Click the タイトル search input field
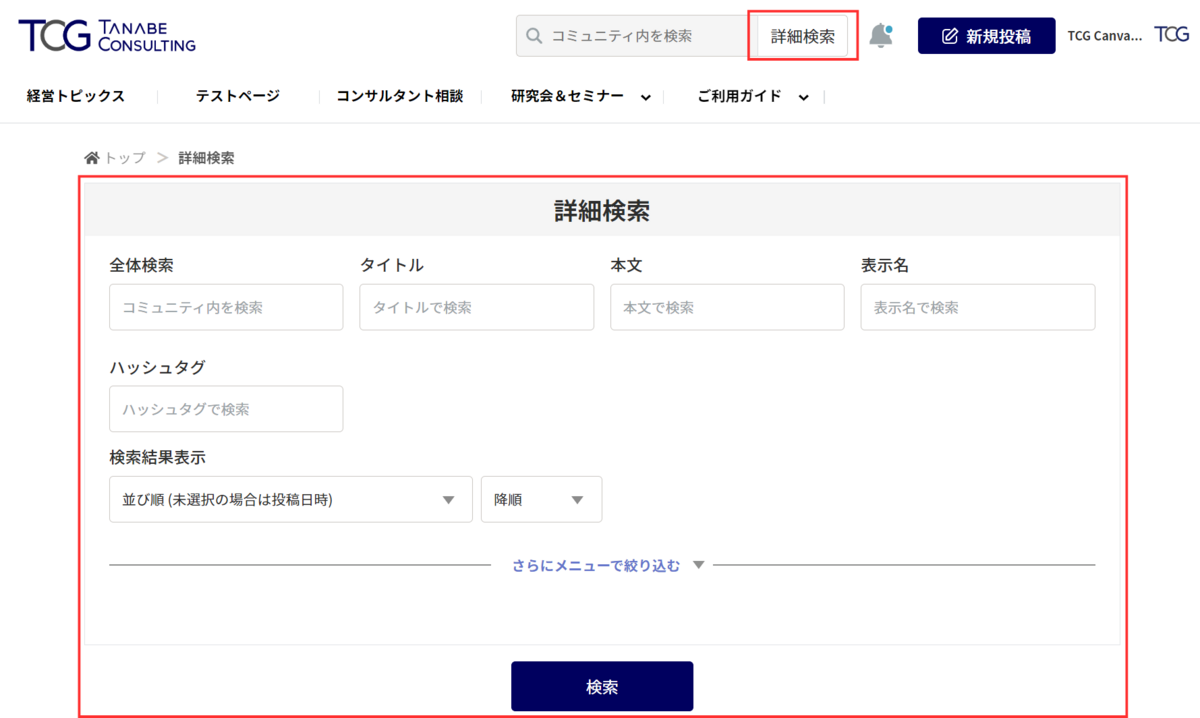 476,307
